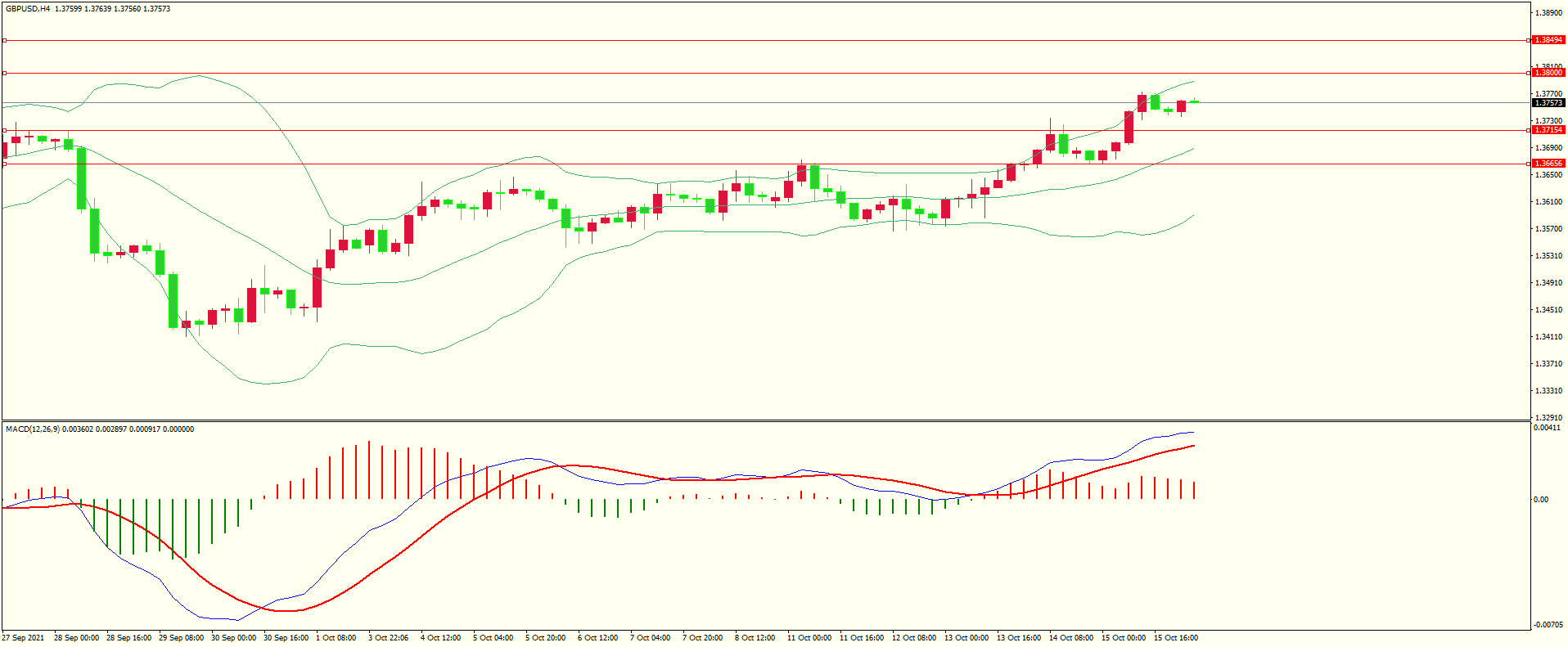The width and height of the screenshot is (1568, 647).
Task: Click the MACD 0.00411 scale value
Action: click(1546, 428)
